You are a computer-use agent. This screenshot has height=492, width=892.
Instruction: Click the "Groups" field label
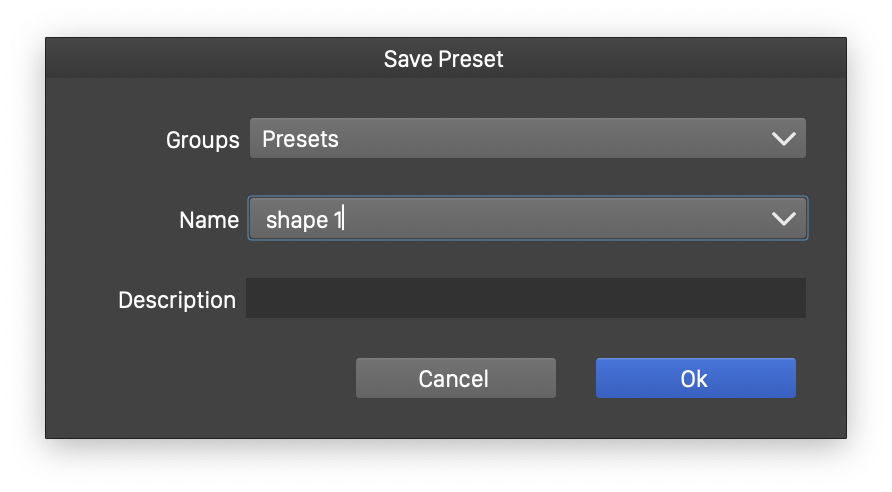pos(202,140)
